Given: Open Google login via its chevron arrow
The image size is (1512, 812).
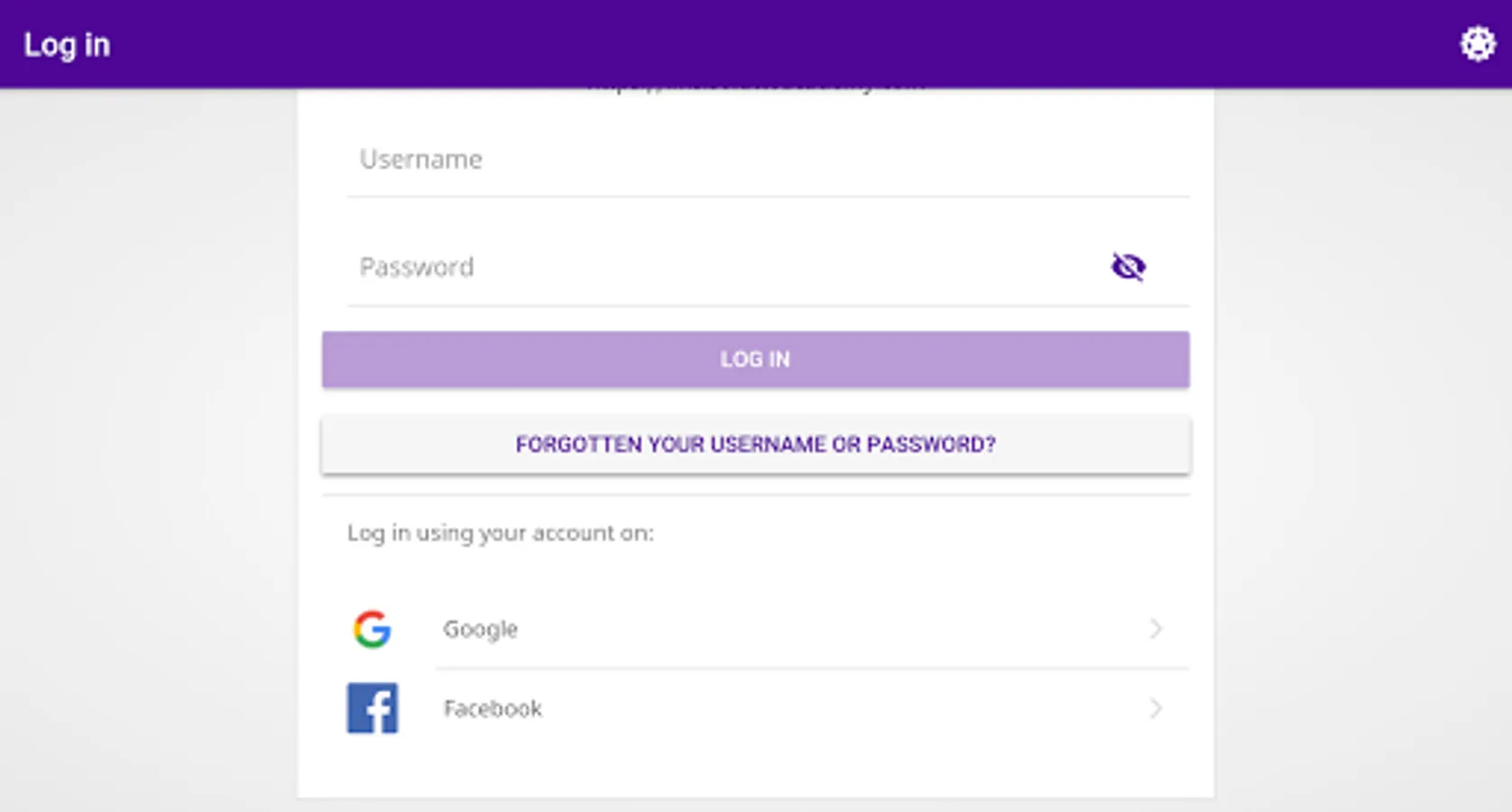Looking at the screenshot, I should (1156, 629).
